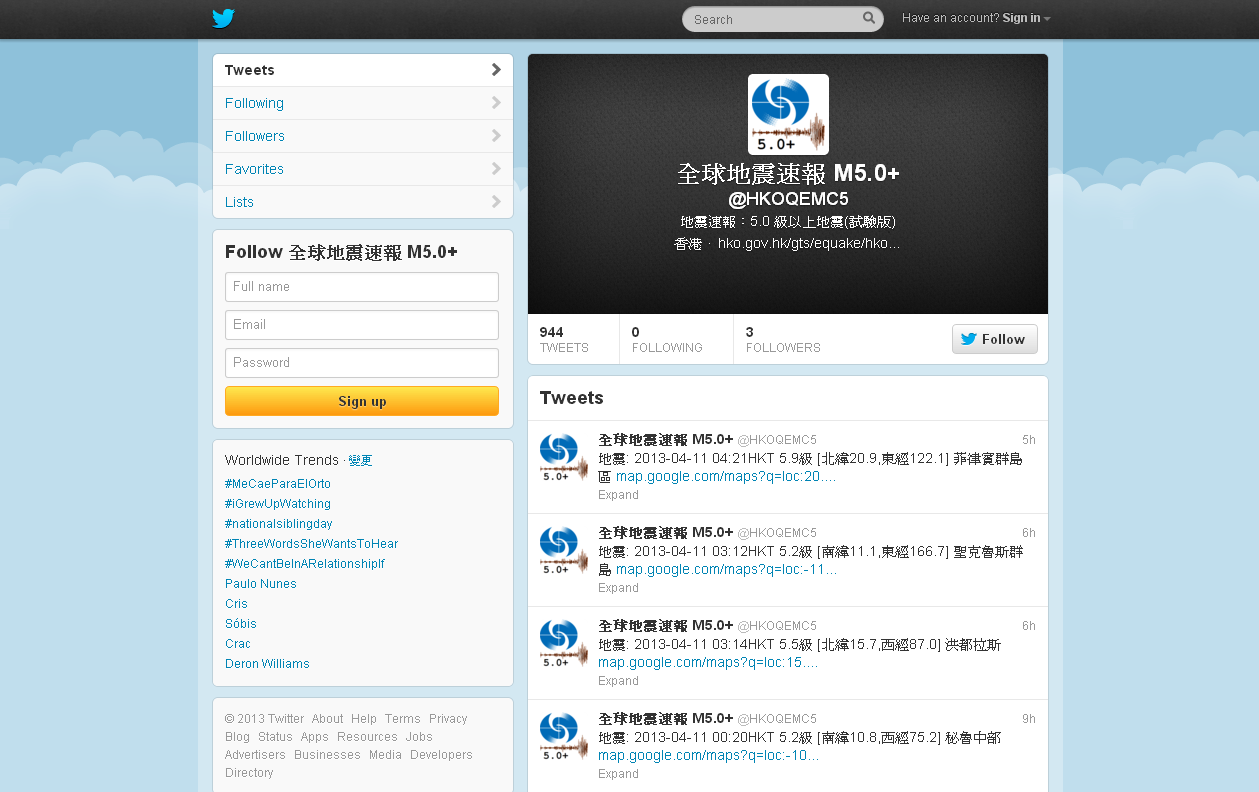This screenshot has width=1259, height=792.
Task: Click avatar of the 03:14HKT 5.5級 tweet
Action: 564,644
